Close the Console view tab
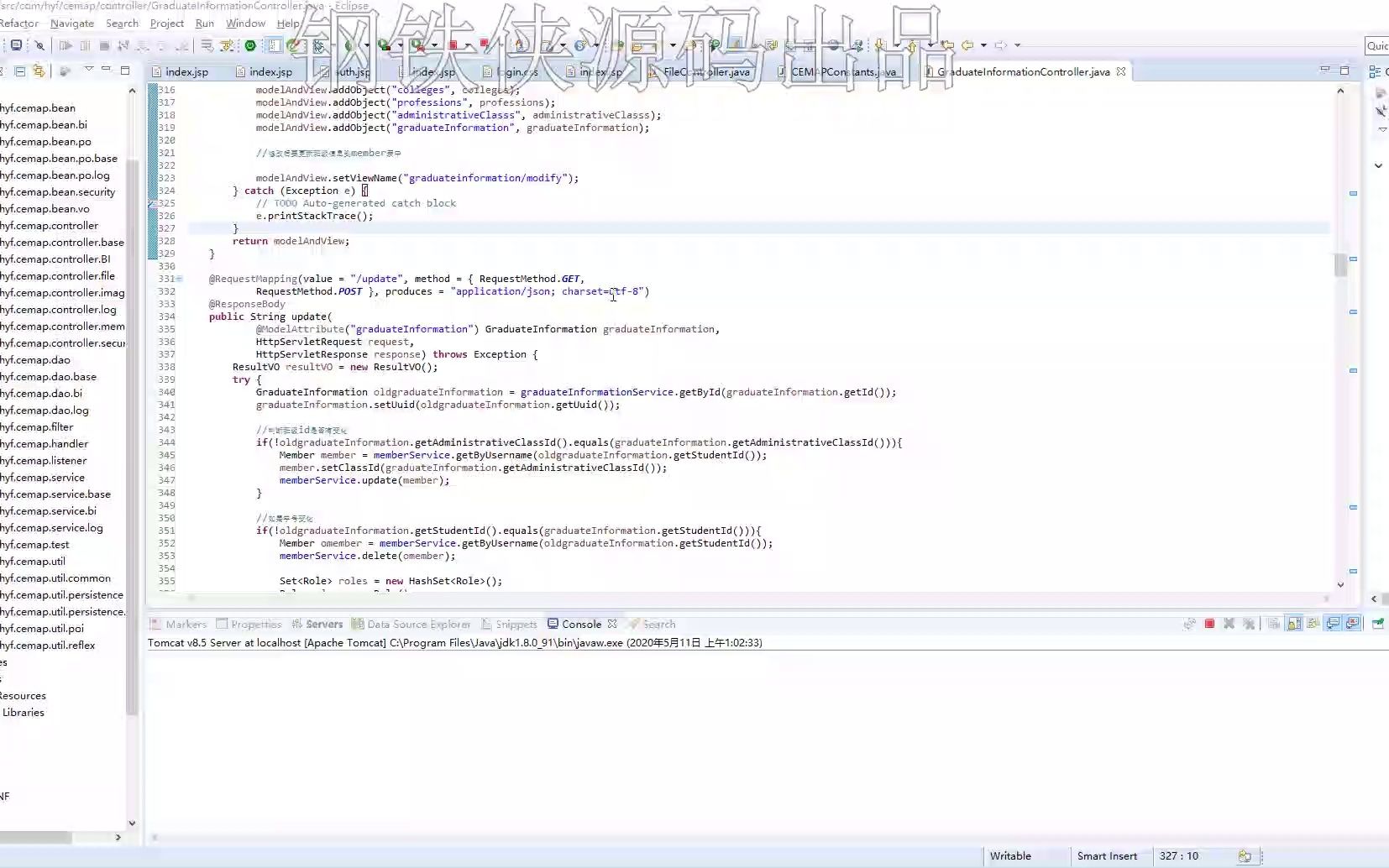 point(612,624)
